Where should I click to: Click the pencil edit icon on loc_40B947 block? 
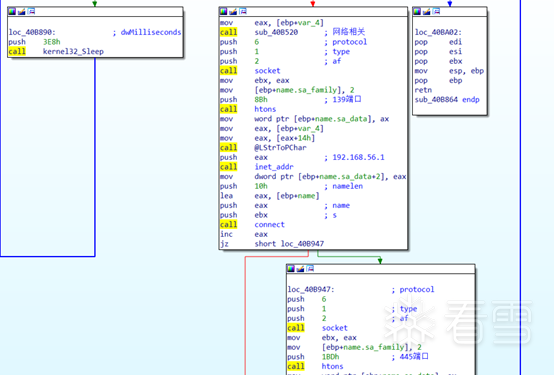pyautogui.click(x=300, y=269)
